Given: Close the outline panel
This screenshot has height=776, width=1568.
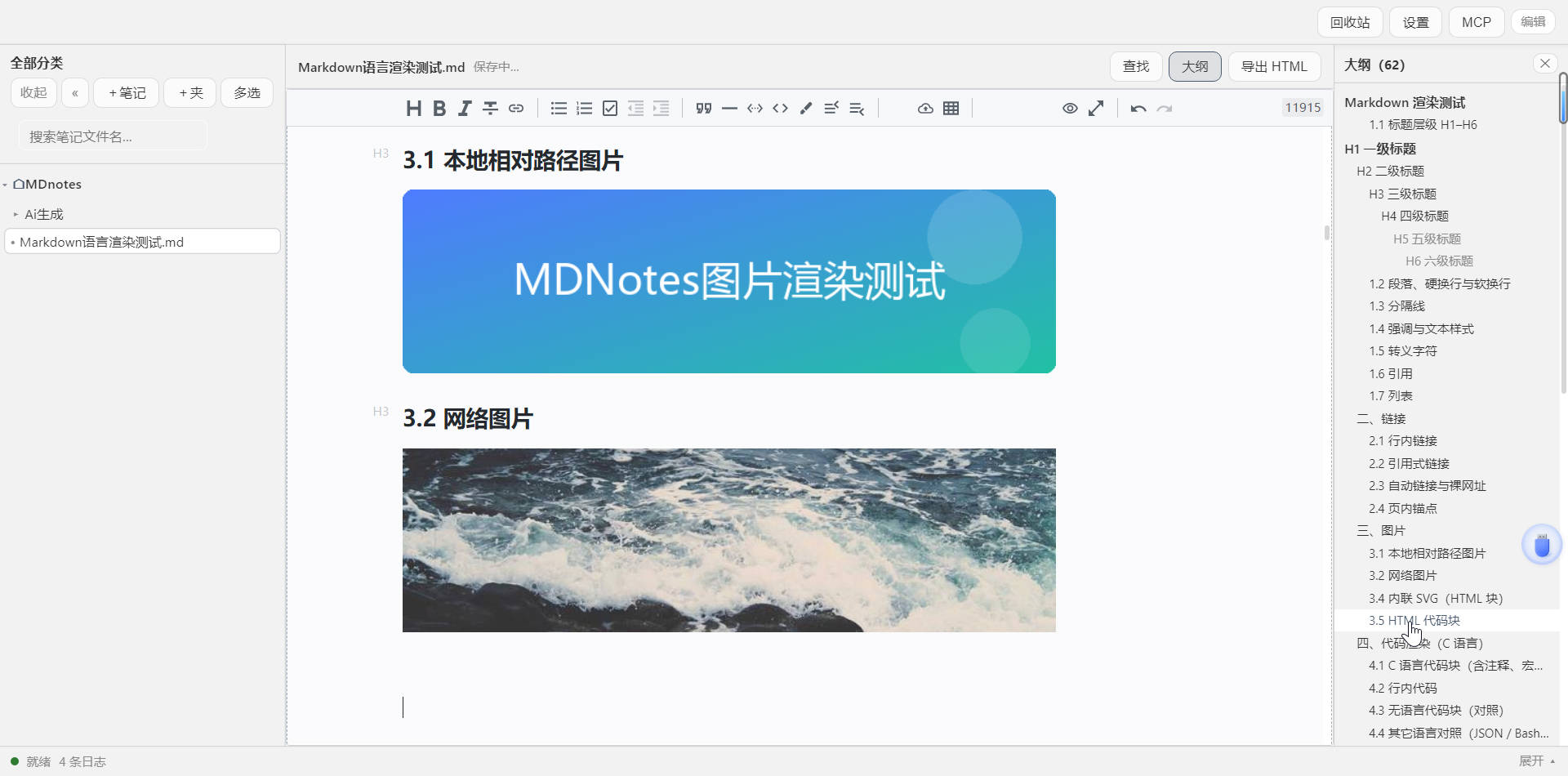Looking at the screenshot, I should (x=1545, y=64).
